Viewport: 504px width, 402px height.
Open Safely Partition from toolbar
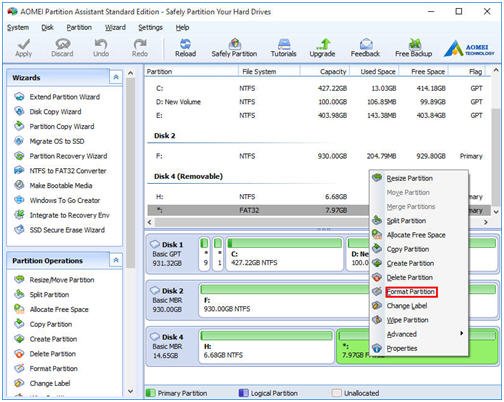click(x=234, y=48)
